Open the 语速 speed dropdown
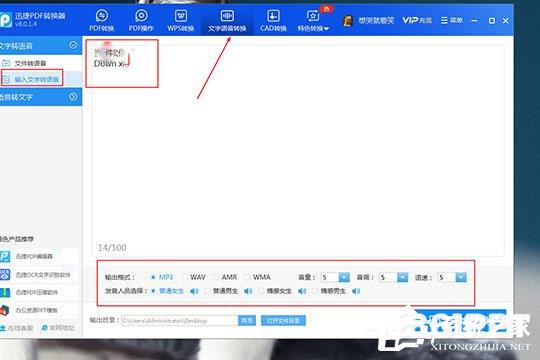This screenshot has height=360, width=540. pos(461,277)
